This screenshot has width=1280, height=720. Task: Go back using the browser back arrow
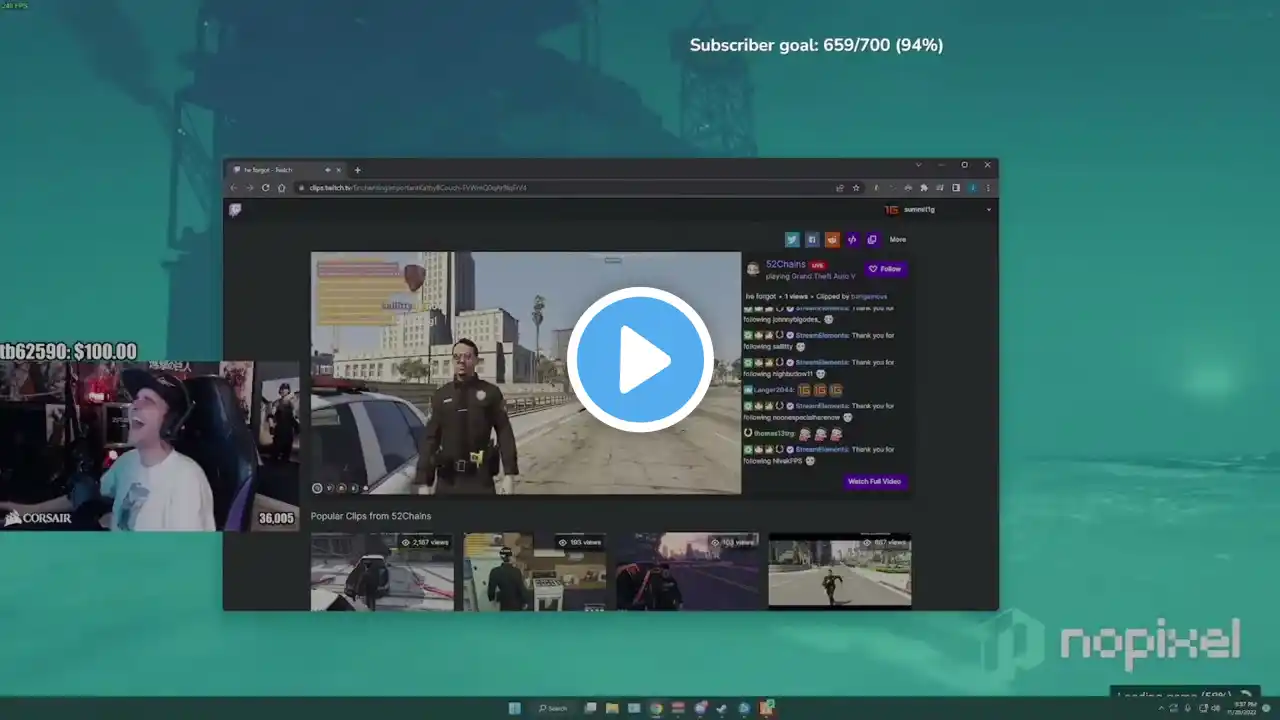234,188
